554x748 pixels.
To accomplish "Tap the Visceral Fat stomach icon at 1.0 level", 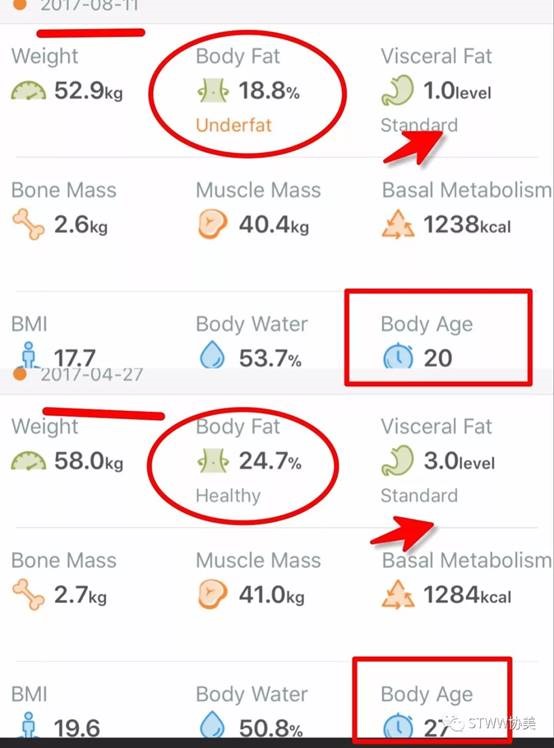I will (x=397, y=90).
